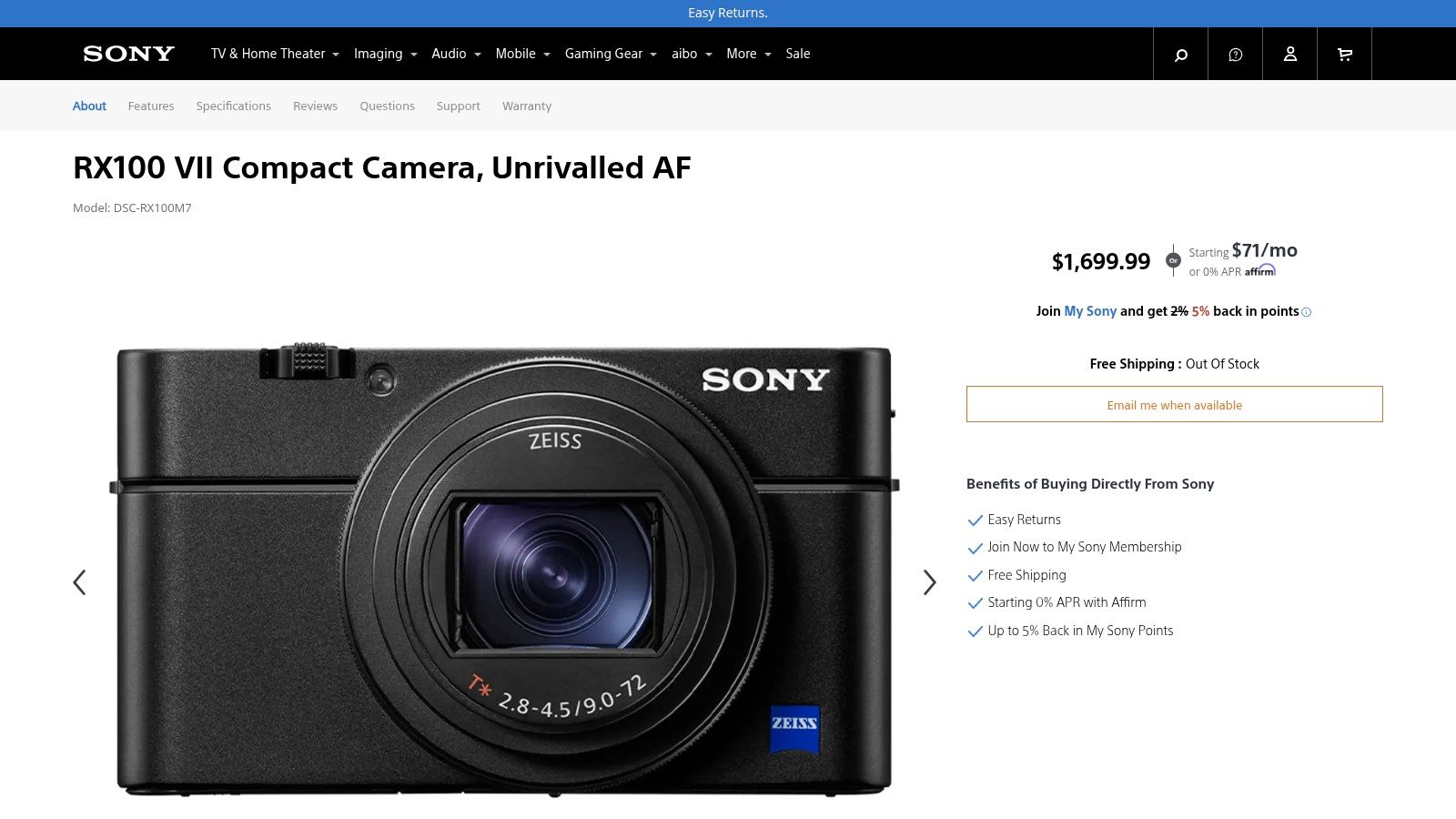
Task: Switch to the Questions tab
Action: [x=387, y=106]
